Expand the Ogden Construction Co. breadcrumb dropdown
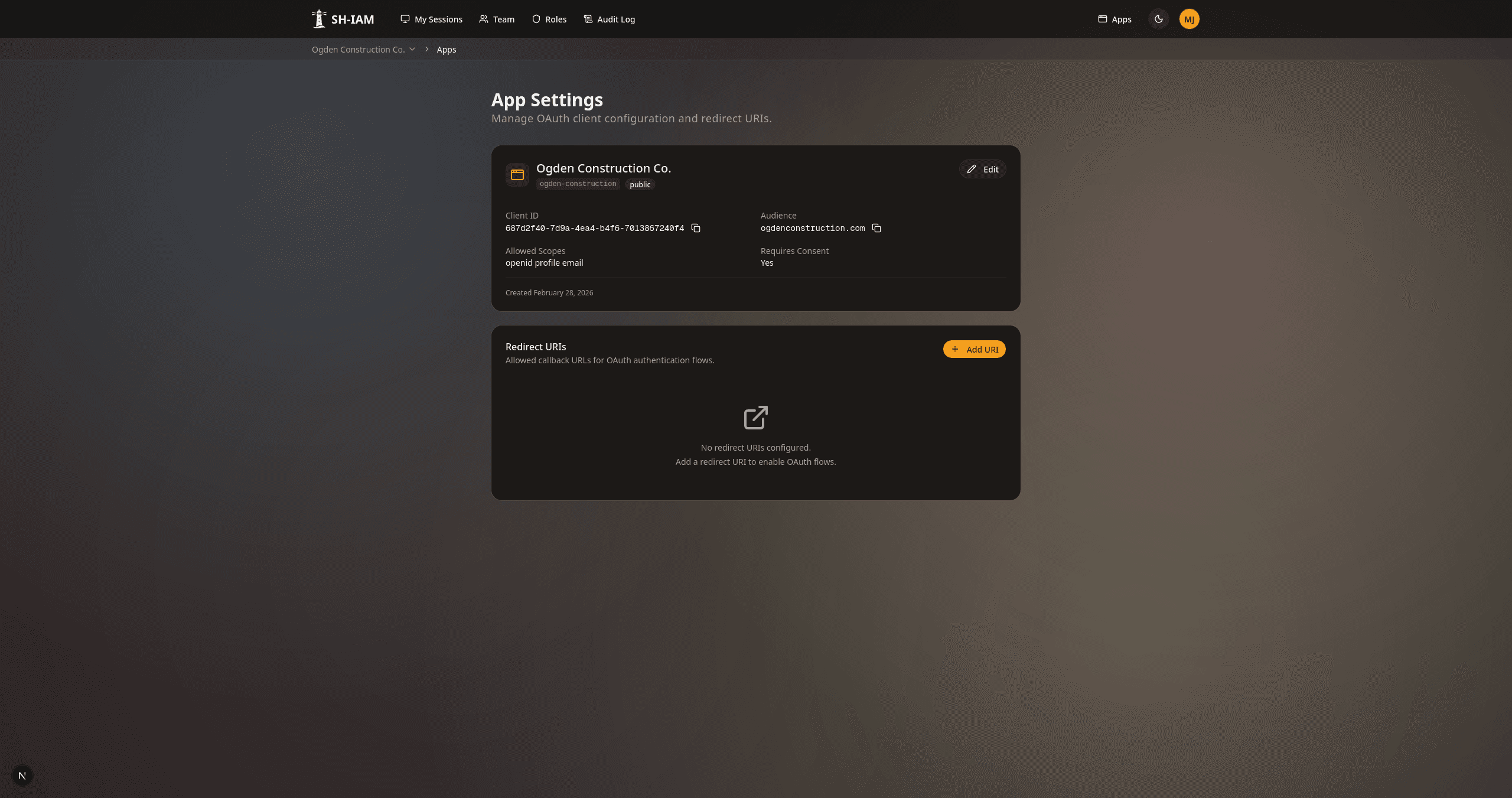This screenshot has width=1512, height=798. pyautogui.click(x=412, y=49)
